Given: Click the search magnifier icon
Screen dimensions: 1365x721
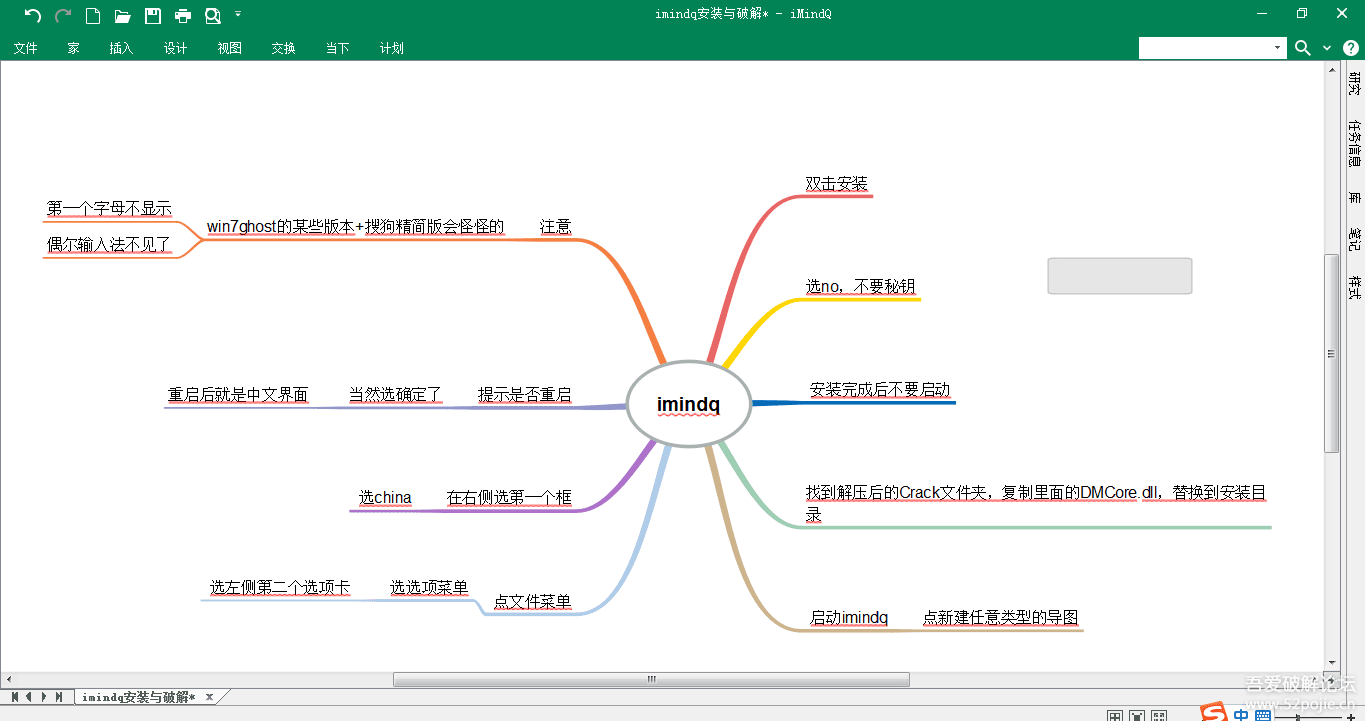Looking at the screenshot, I should [1302, 47].
